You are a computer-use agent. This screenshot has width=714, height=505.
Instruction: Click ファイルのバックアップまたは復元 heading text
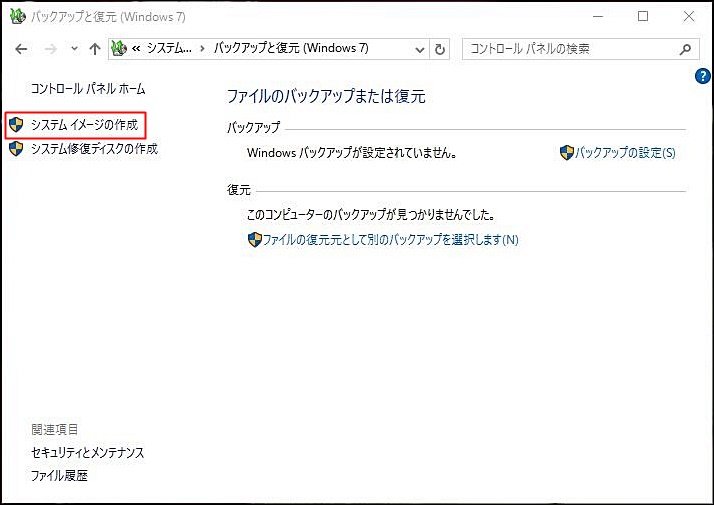(x=326, y=97)
